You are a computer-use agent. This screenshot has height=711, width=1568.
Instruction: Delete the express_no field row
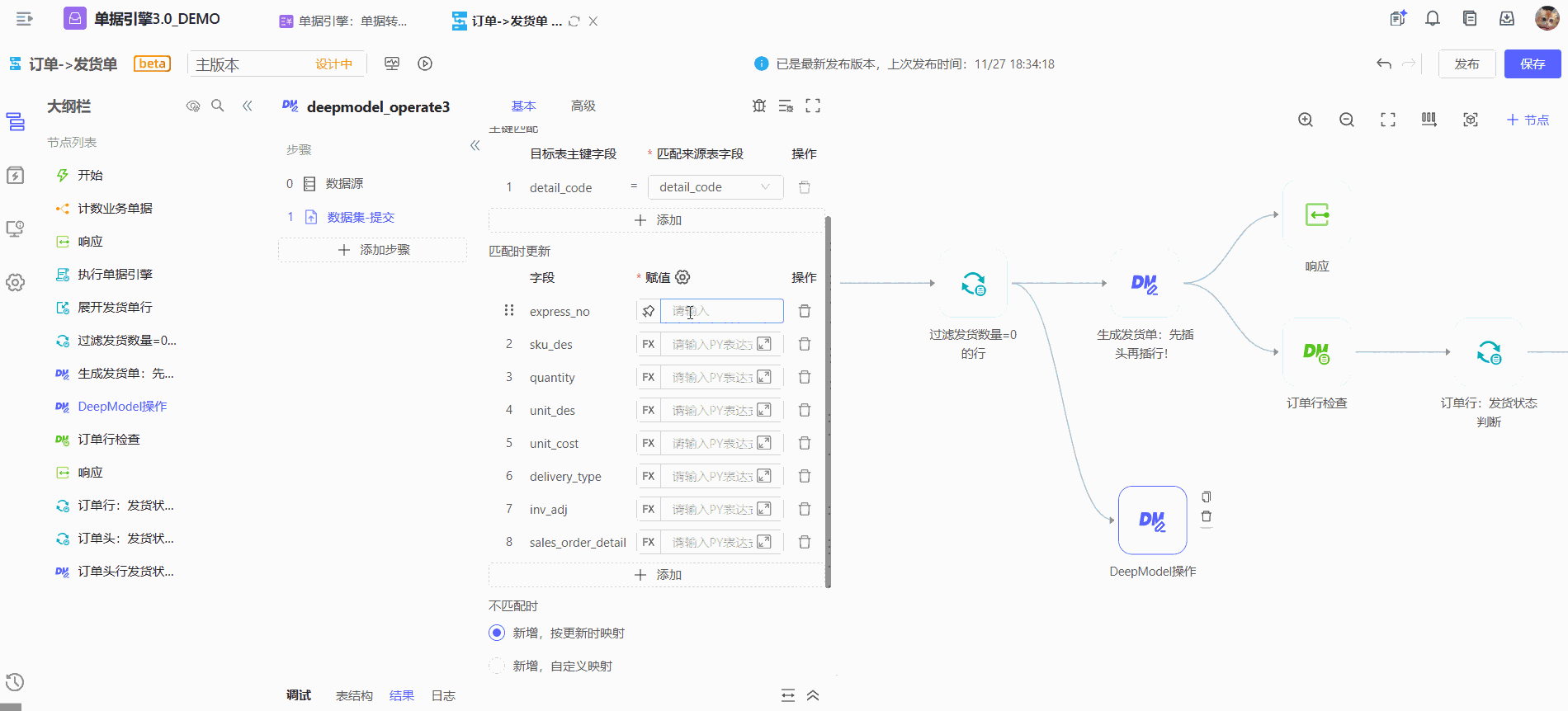point(805,311)
